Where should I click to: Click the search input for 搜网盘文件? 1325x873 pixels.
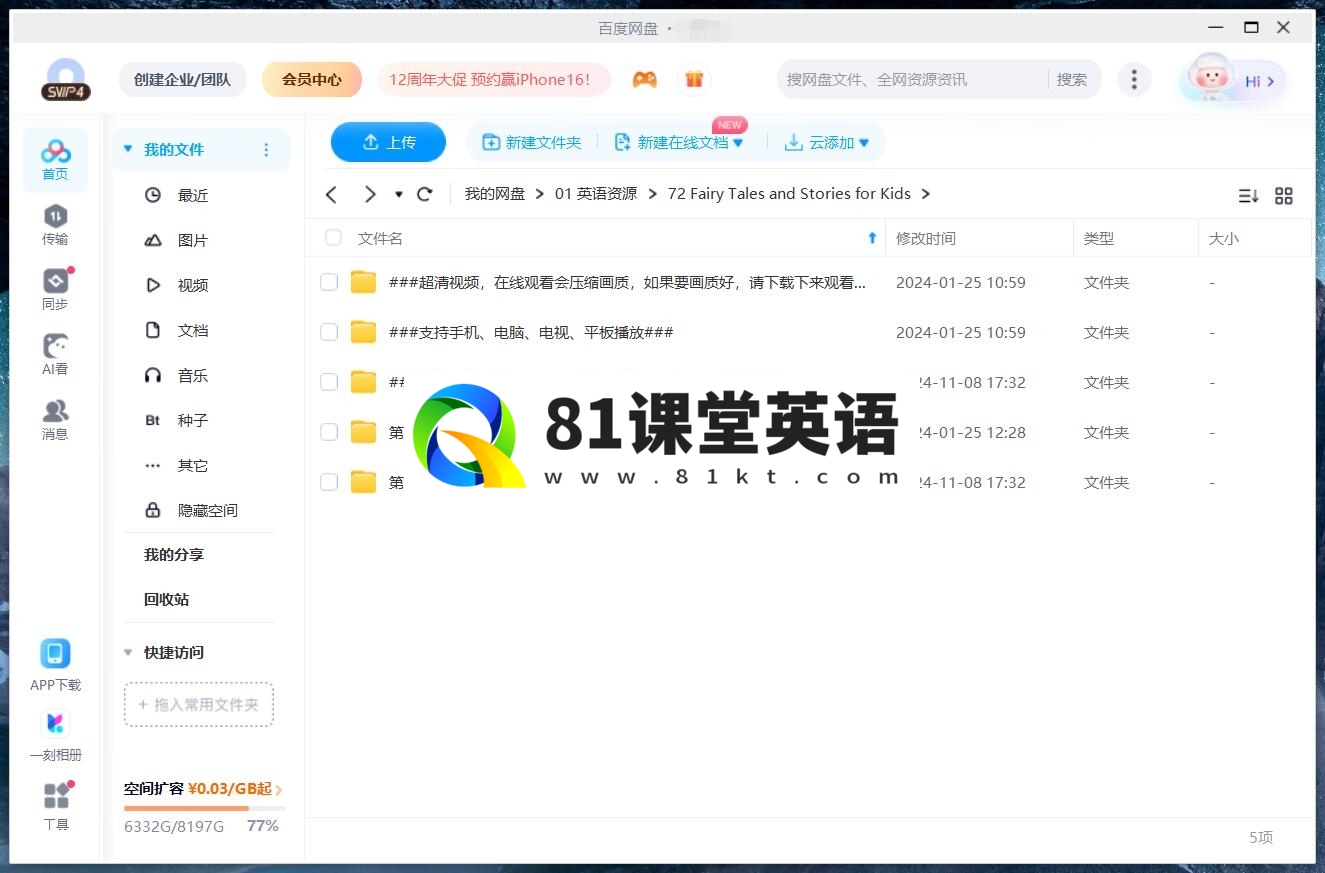point(910,79)
